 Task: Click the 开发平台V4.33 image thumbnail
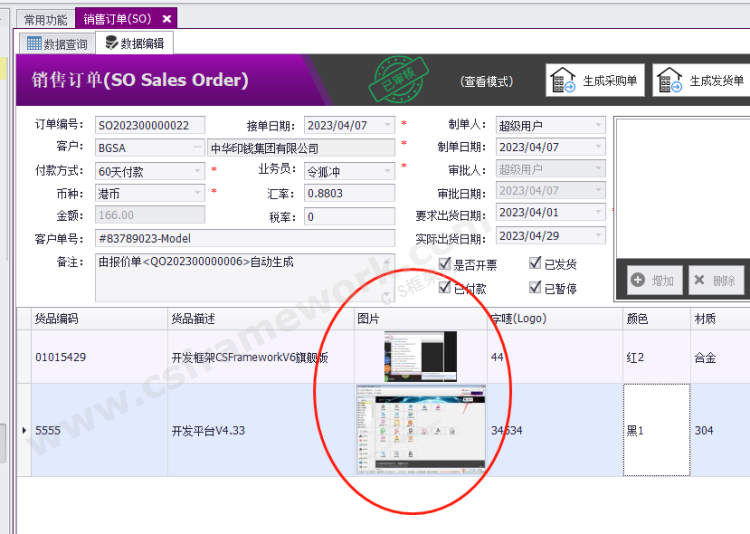[x=421, y=428]
